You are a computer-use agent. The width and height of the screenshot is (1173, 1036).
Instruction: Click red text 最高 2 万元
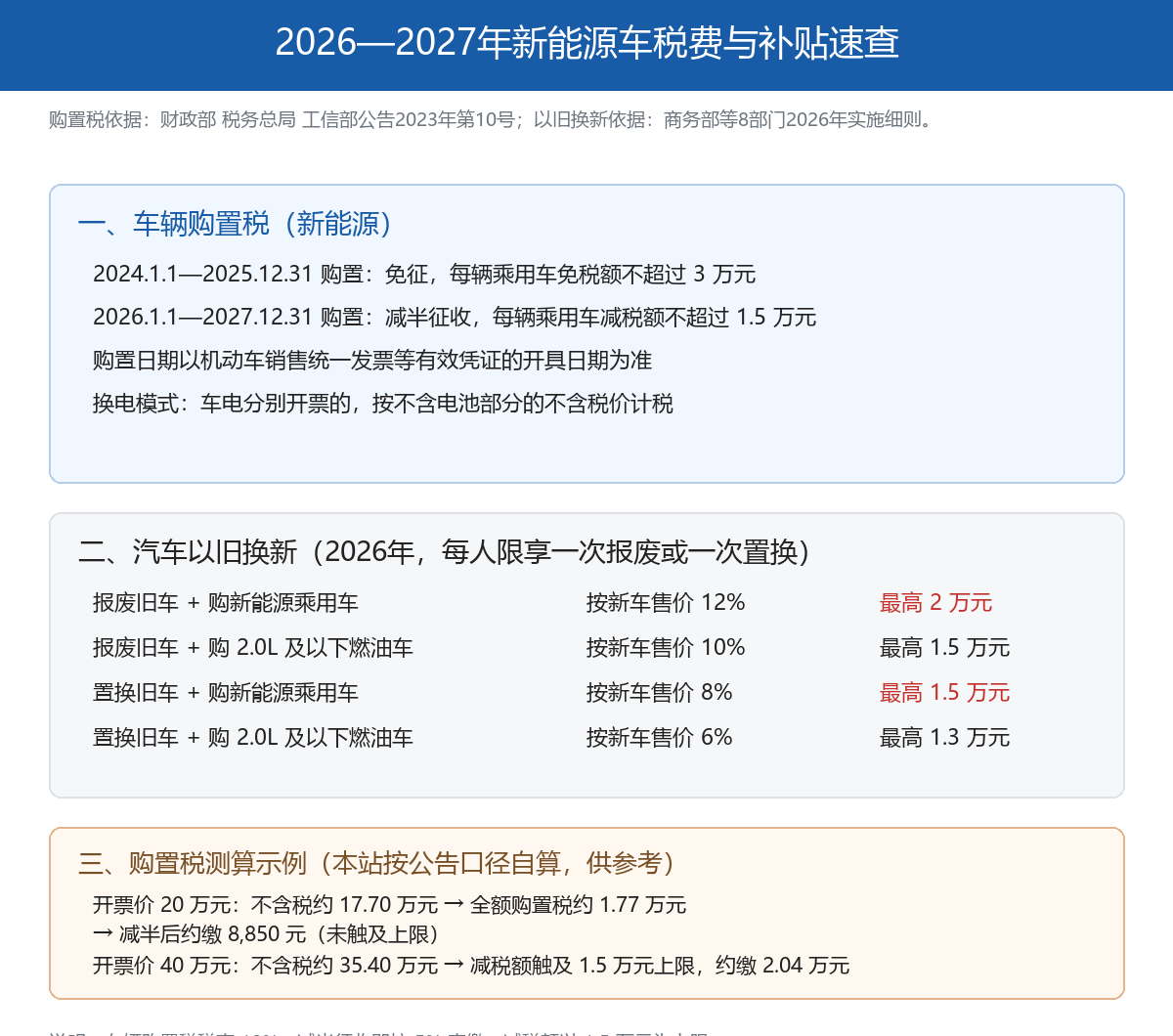936,603
